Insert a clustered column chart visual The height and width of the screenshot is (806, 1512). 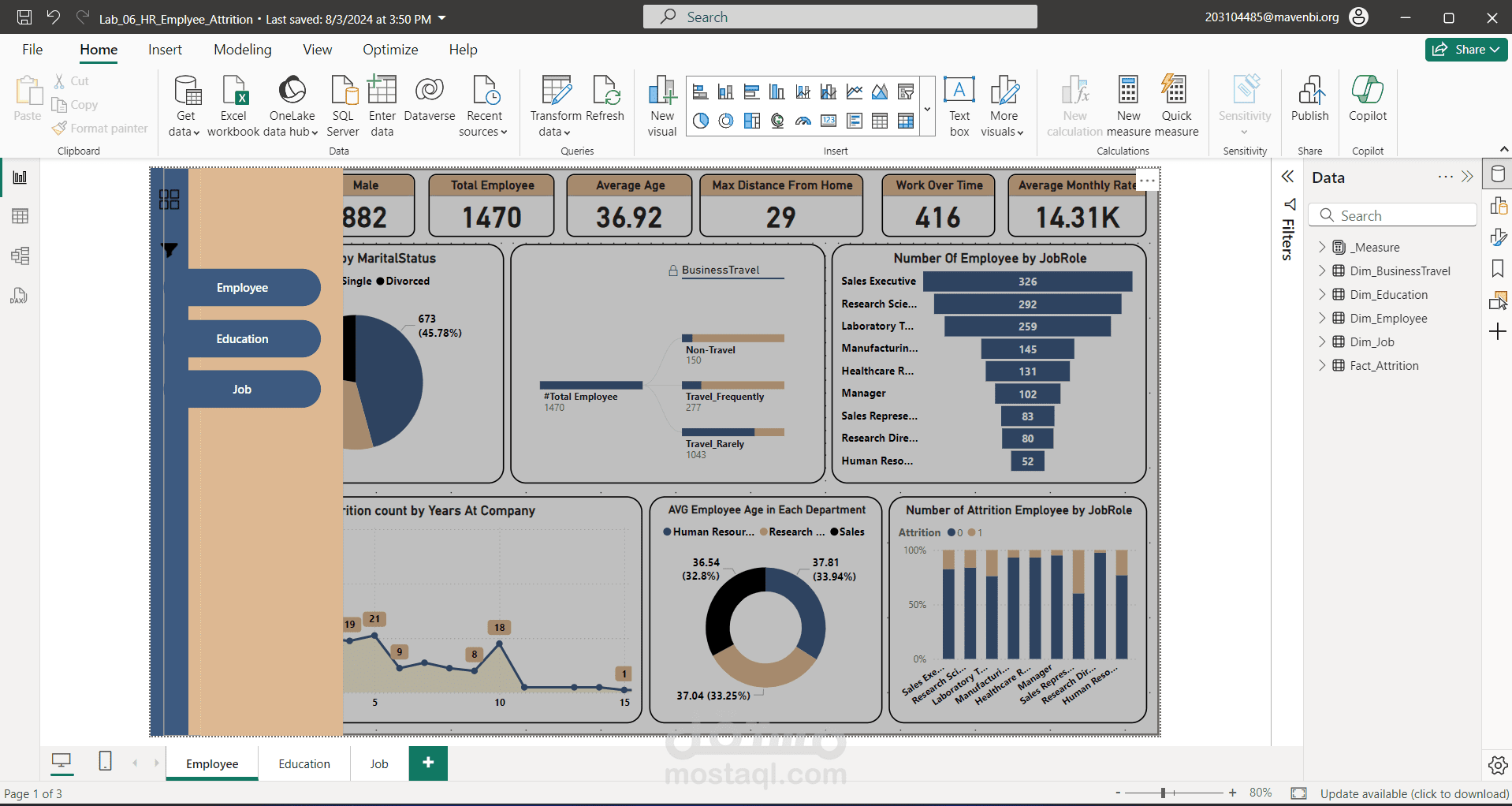[777, 93]
